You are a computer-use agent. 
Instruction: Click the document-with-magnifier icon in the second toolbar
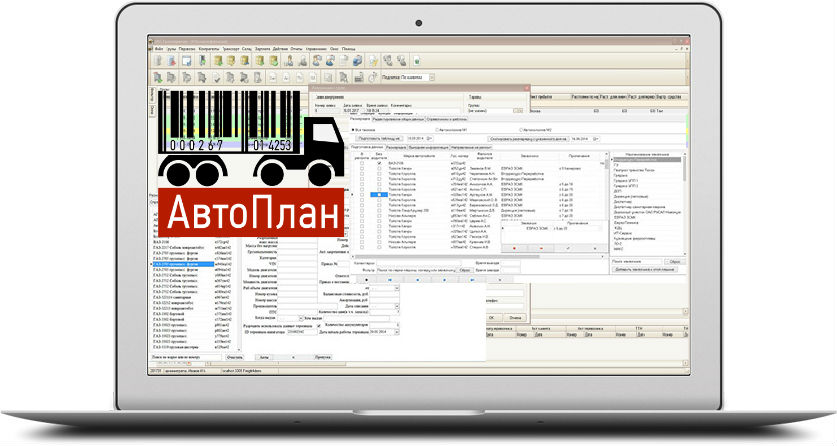[x=344, y=77]
